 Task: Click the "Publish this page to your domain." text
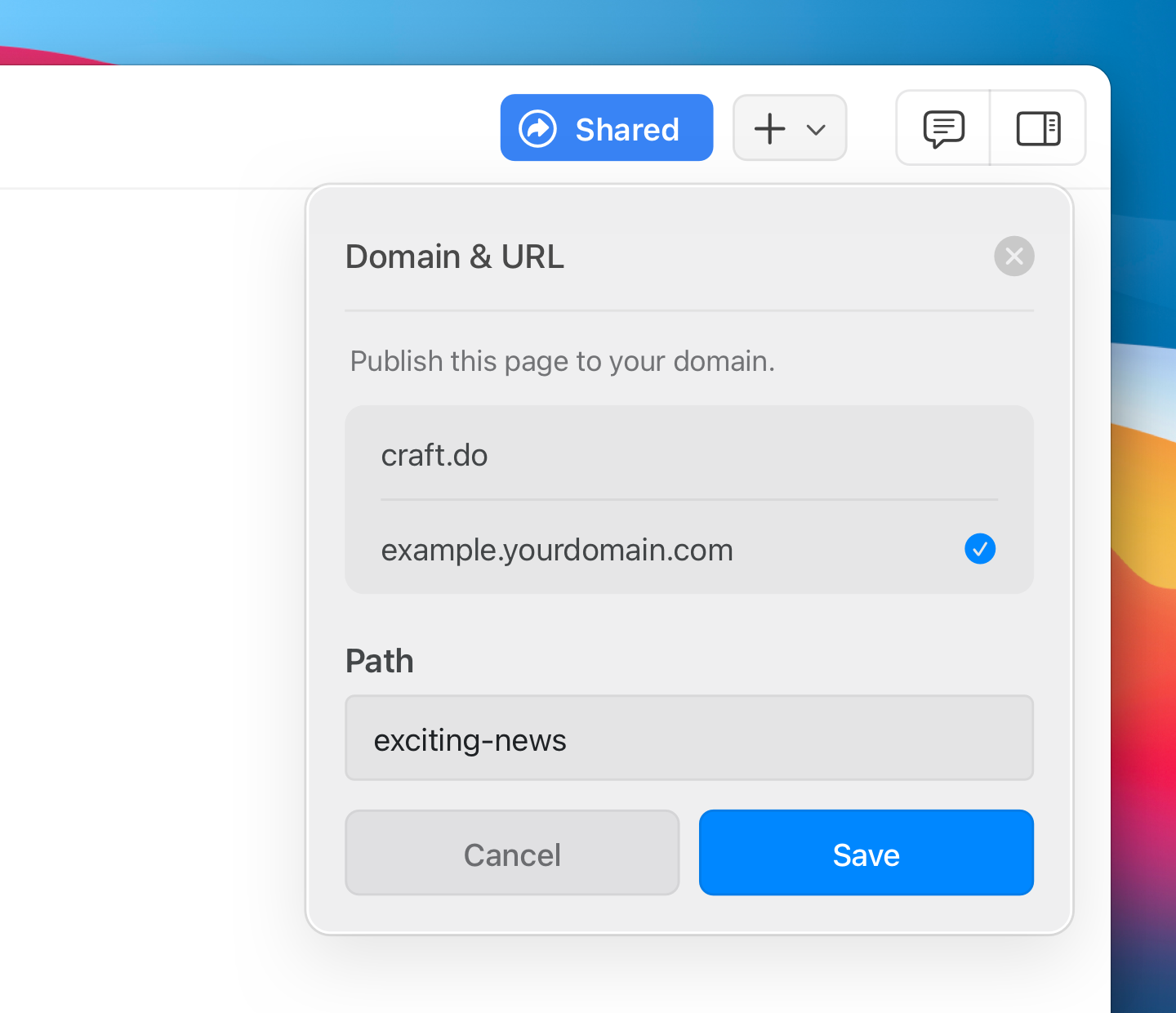pyautogui.click(x=562, y=361)
